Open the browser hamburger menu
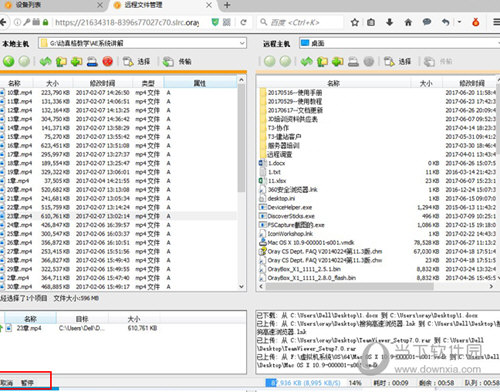This screenshot has height=392, width=500. pyautogui.click(x=497, y=22)
